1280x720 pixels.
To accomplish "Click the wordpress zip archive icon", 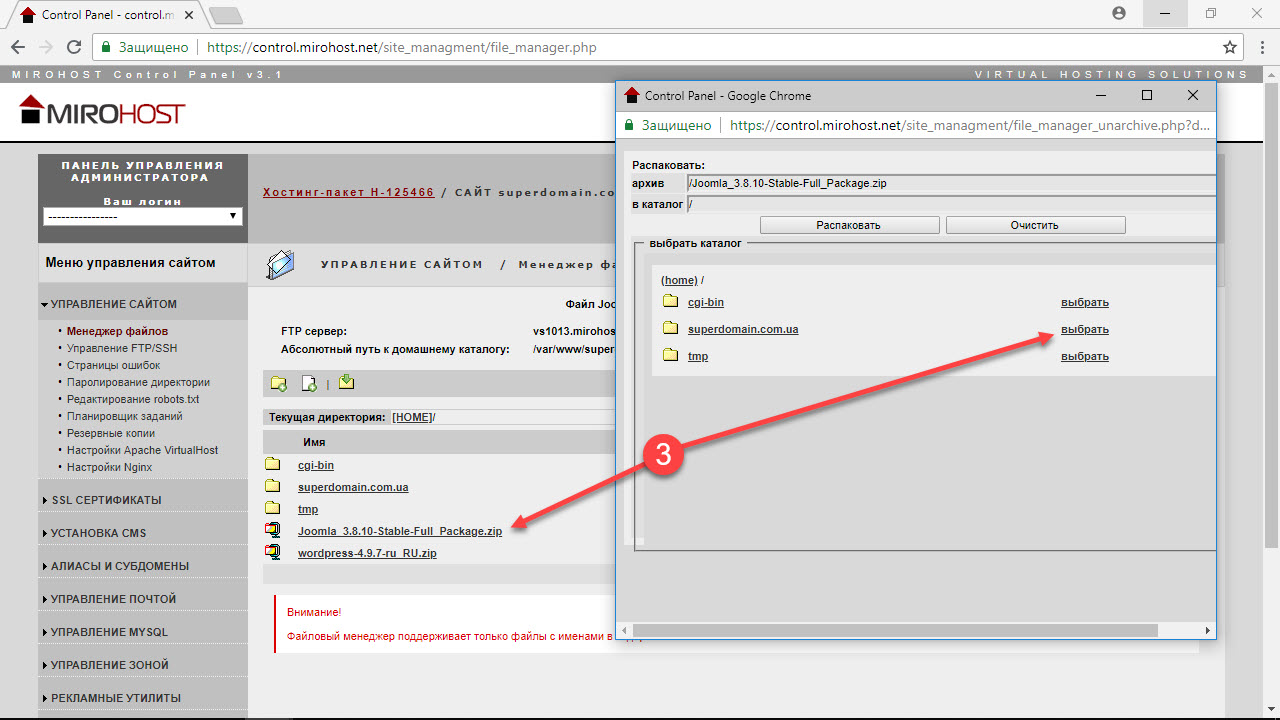I will point(273,553).
